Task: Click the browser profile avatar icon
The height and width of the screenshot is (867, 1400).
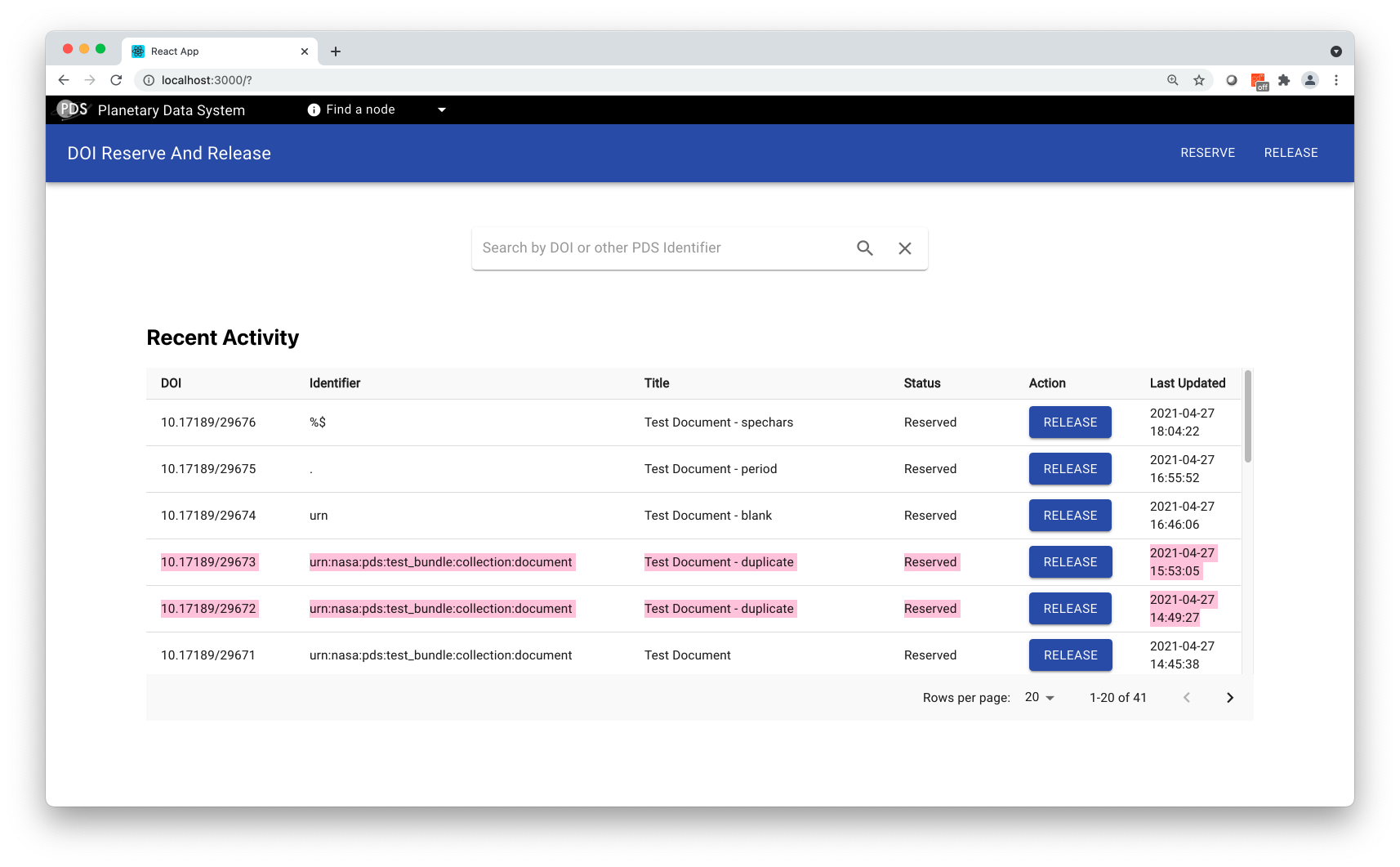Action: 1310,80
